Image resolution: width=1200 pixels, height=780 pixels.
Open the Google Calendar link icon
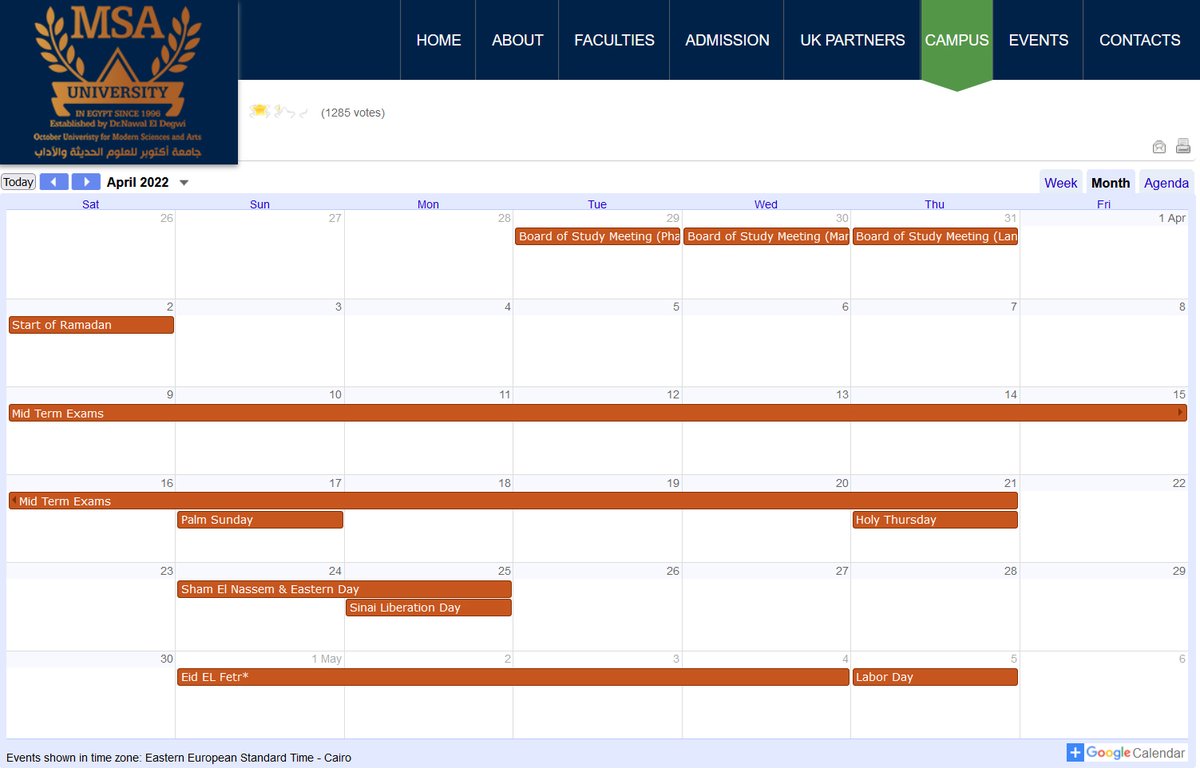[x=1075, y=752]
